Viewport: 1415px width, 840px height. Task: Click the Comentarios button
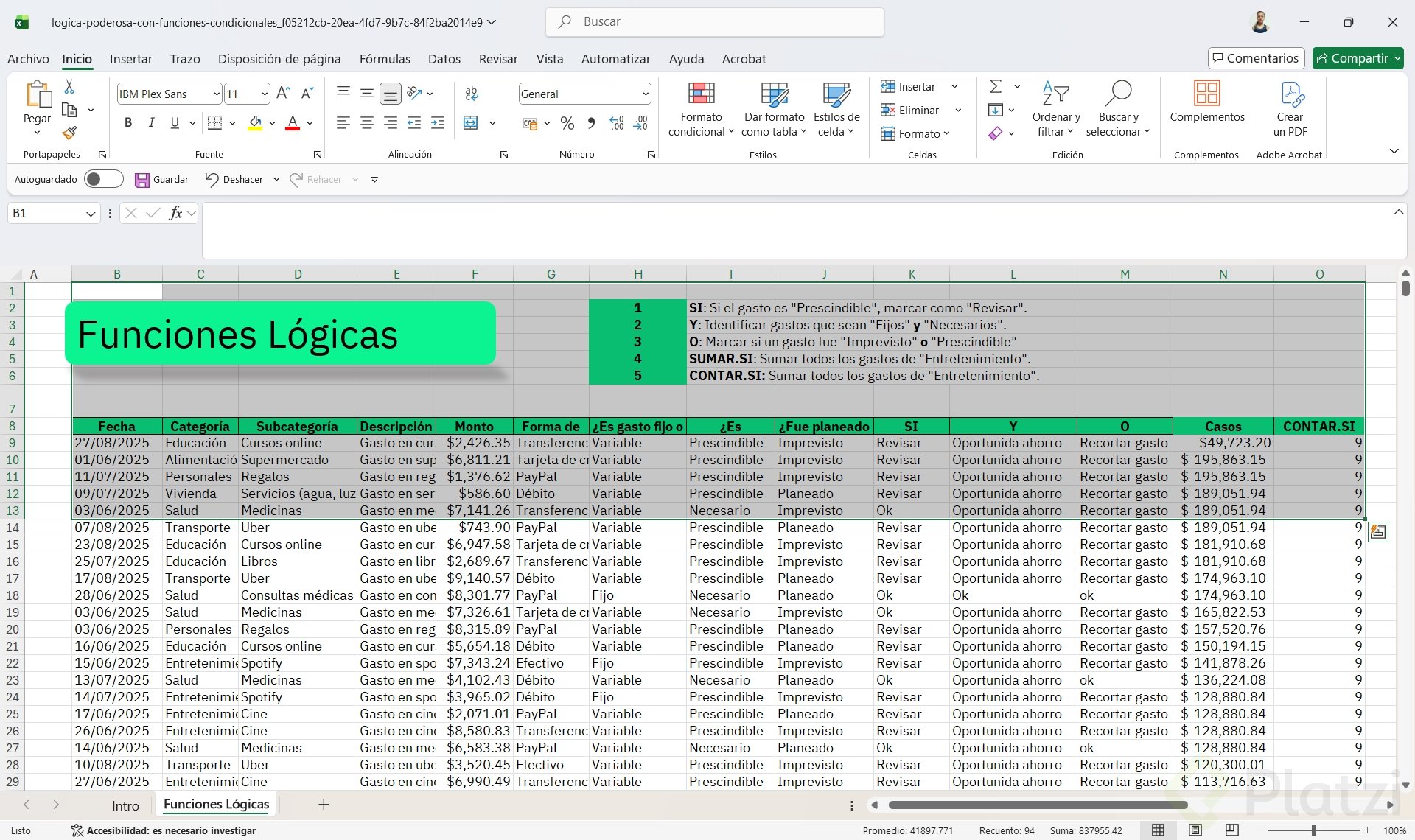tap(1256, 58)
